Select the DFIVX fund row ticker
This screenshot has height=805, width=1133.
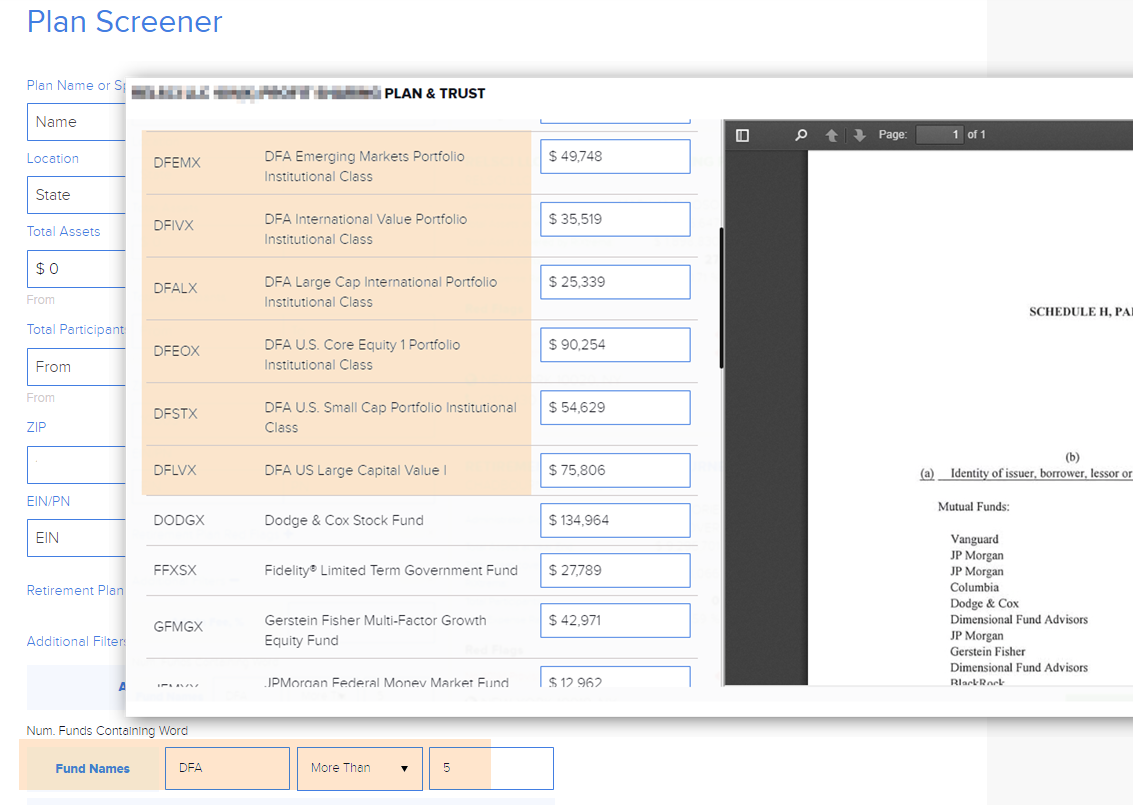pyautogui.click(x=174, y=225)
